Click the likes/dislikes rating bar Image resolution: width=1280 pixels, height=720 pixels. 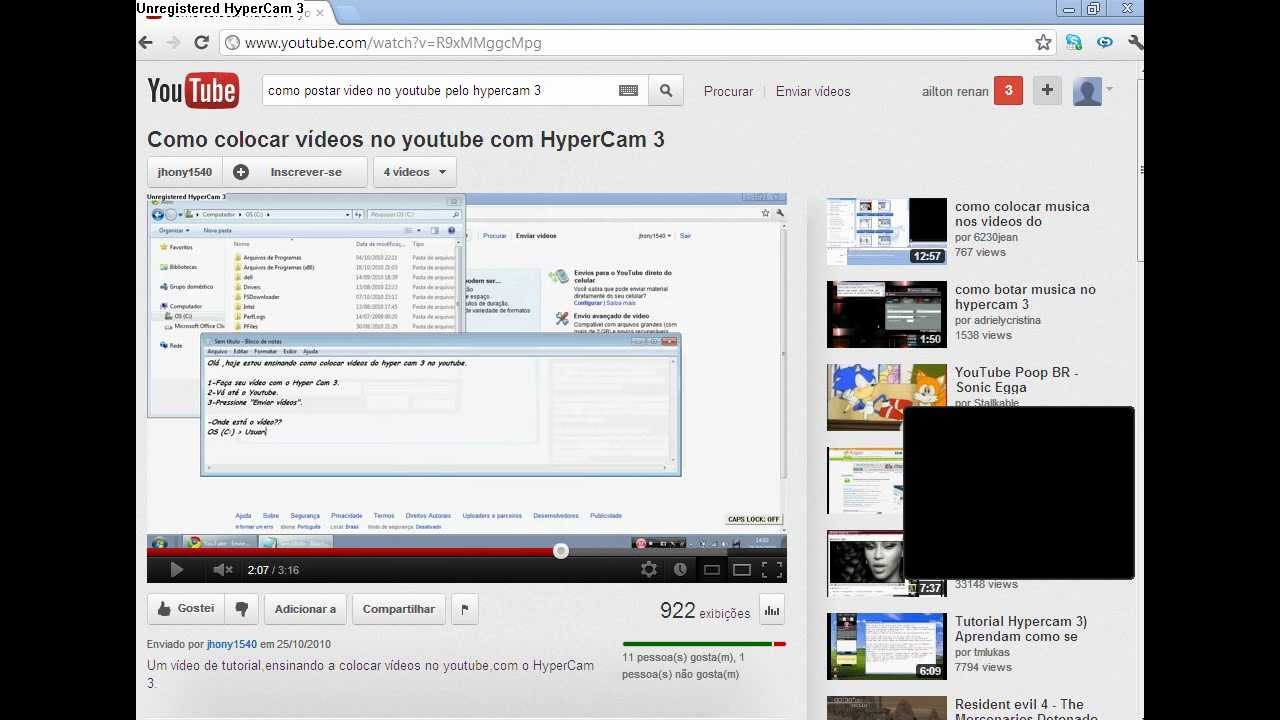[704, 644]
